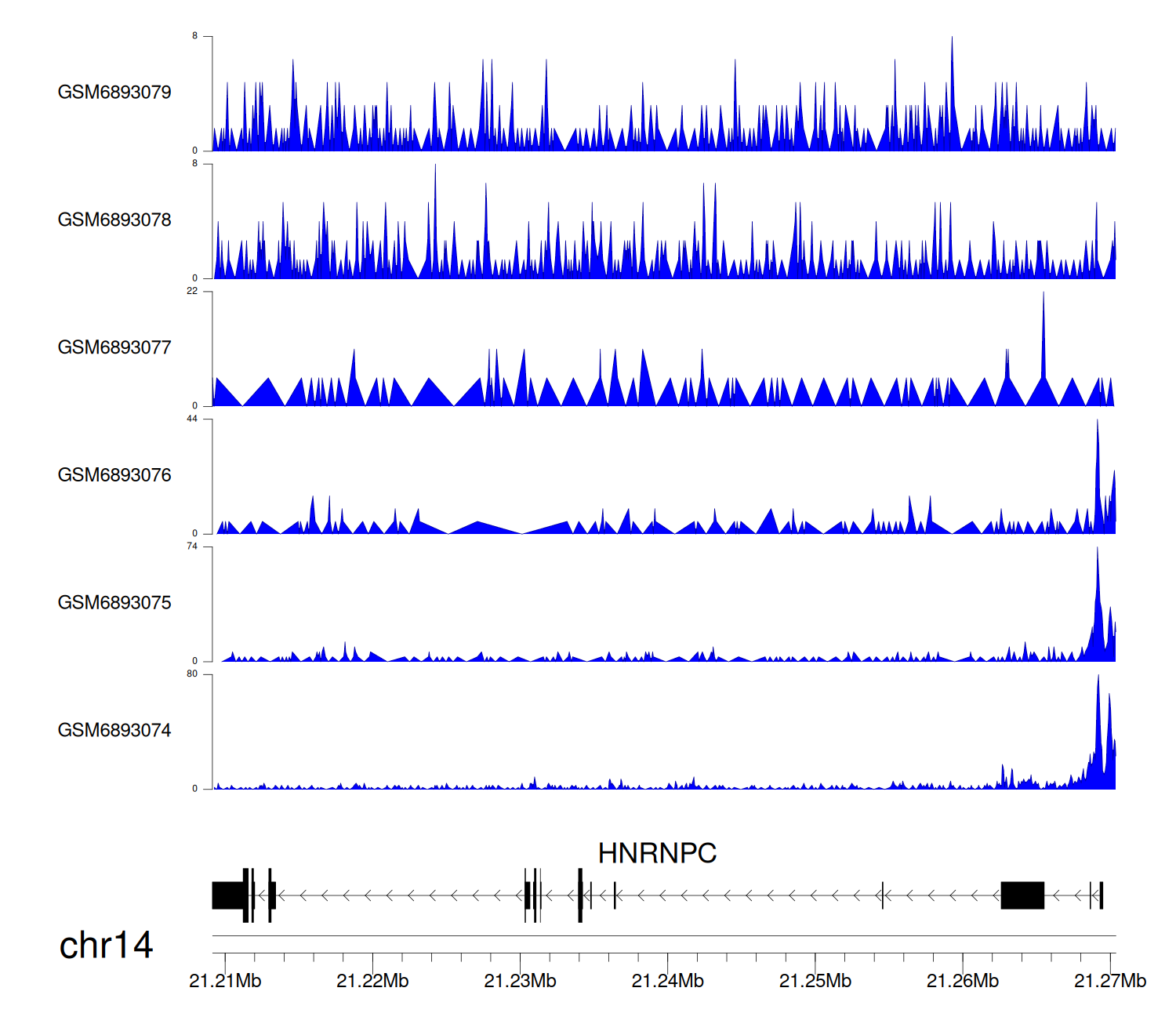
Task: Click the GSM6893075 track label
Action: 114,603
